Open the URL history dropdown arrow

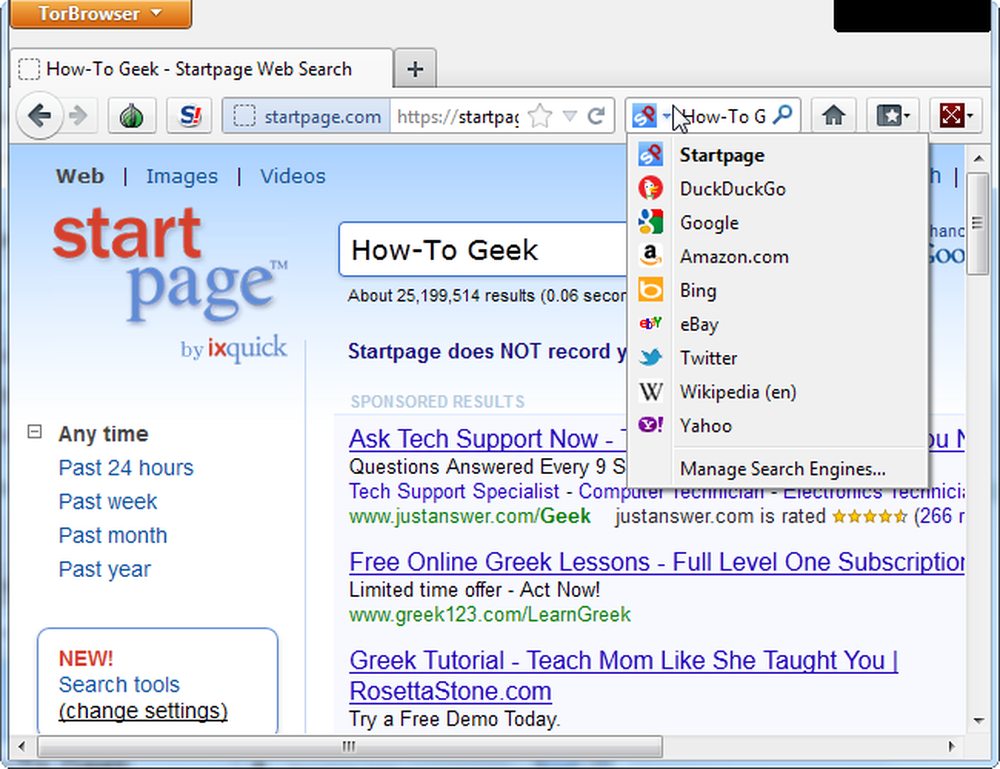coord(570,116)
